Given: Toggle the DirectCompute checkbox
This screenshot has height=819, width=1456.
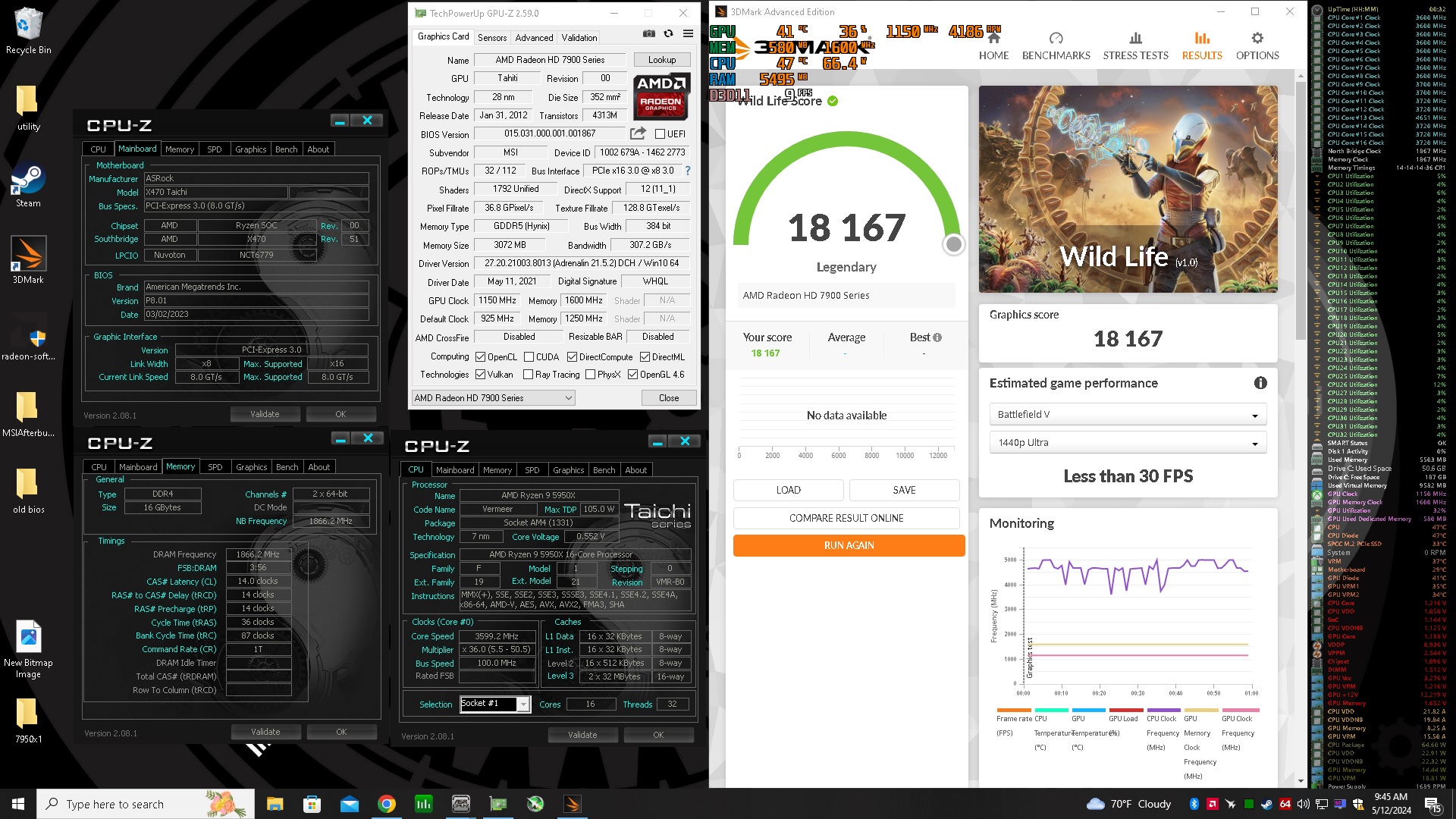Looking at the screenshot, I should pyautogui.click(x=572, y=356).
